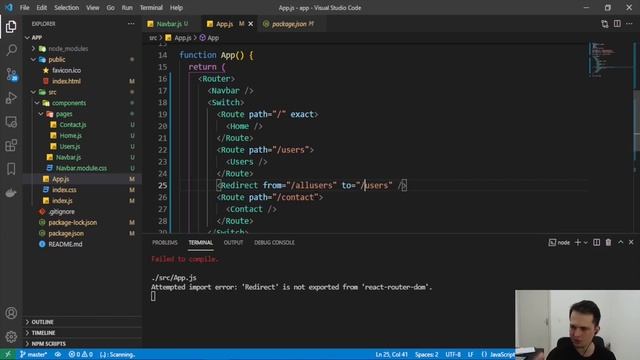This screenshot has width=640, height=360.
Task: Collapse the public folder
Action: pos(33,60)
